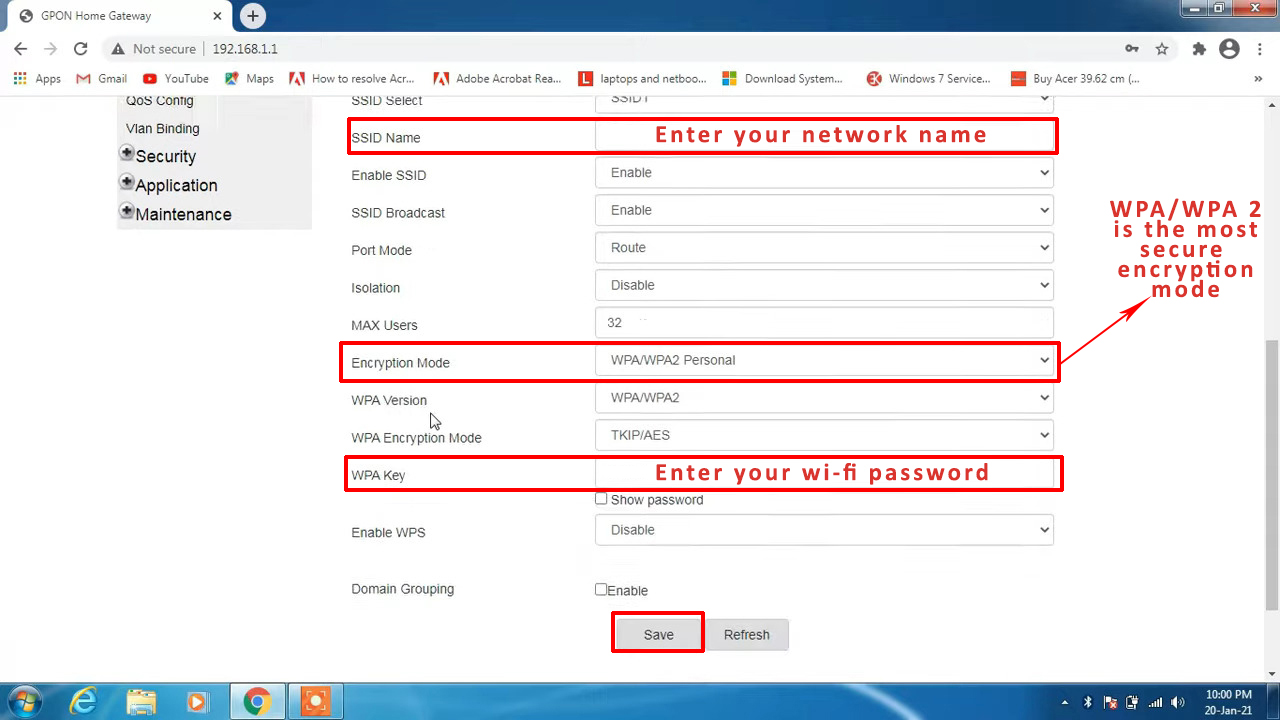The image size is (1280, 720).
Task: Click inside the WPA Key password field
Action: coord(824,473)
